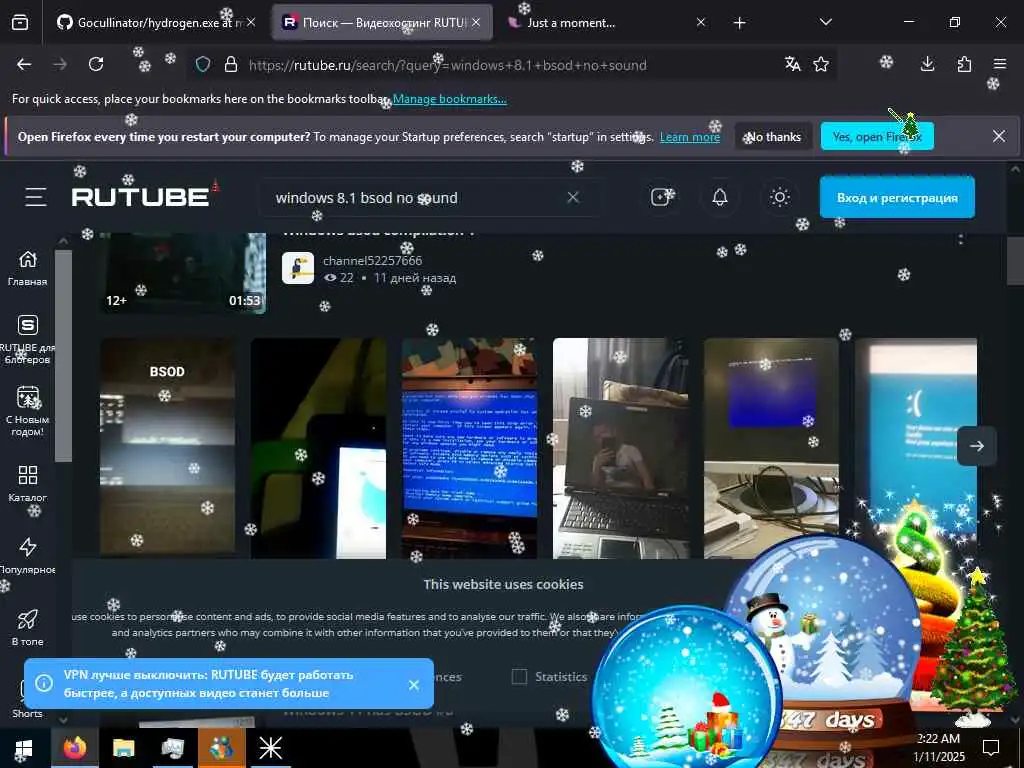
Task: Toggle the light/dark theme sun icon
Action: (780, 197)
